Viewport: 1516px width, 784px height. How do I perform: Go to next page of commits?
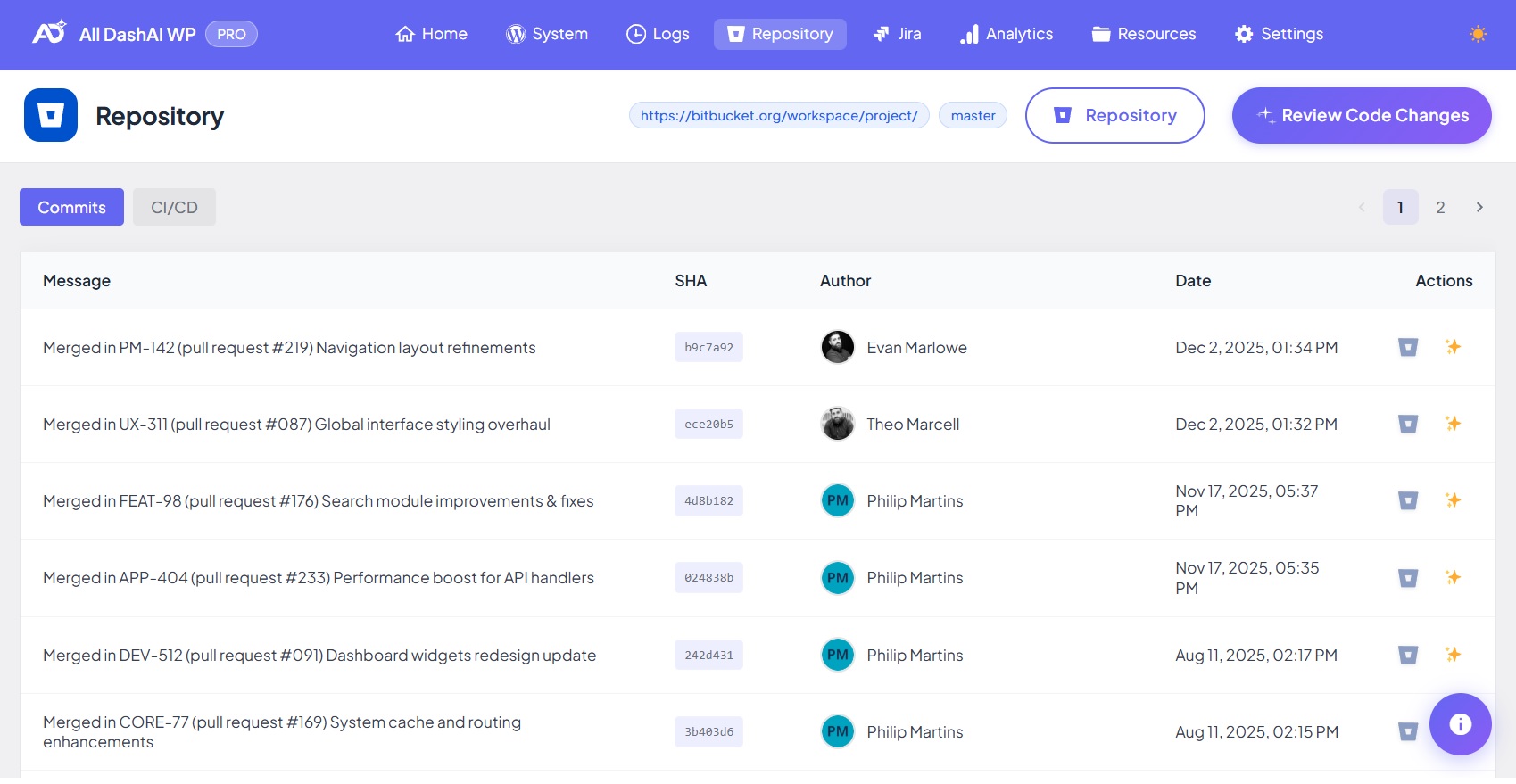tap(1479, 207)
